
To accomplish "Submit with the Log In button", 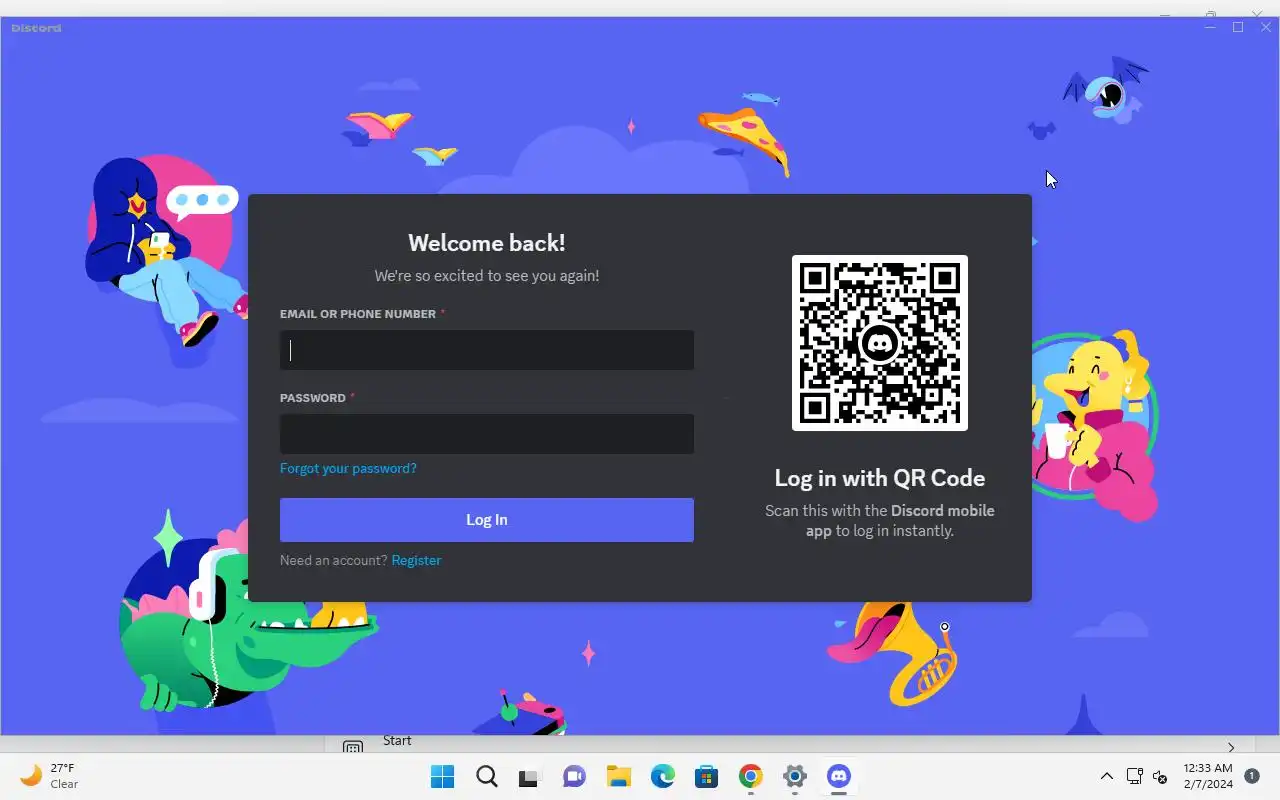I will click(487, 520).
